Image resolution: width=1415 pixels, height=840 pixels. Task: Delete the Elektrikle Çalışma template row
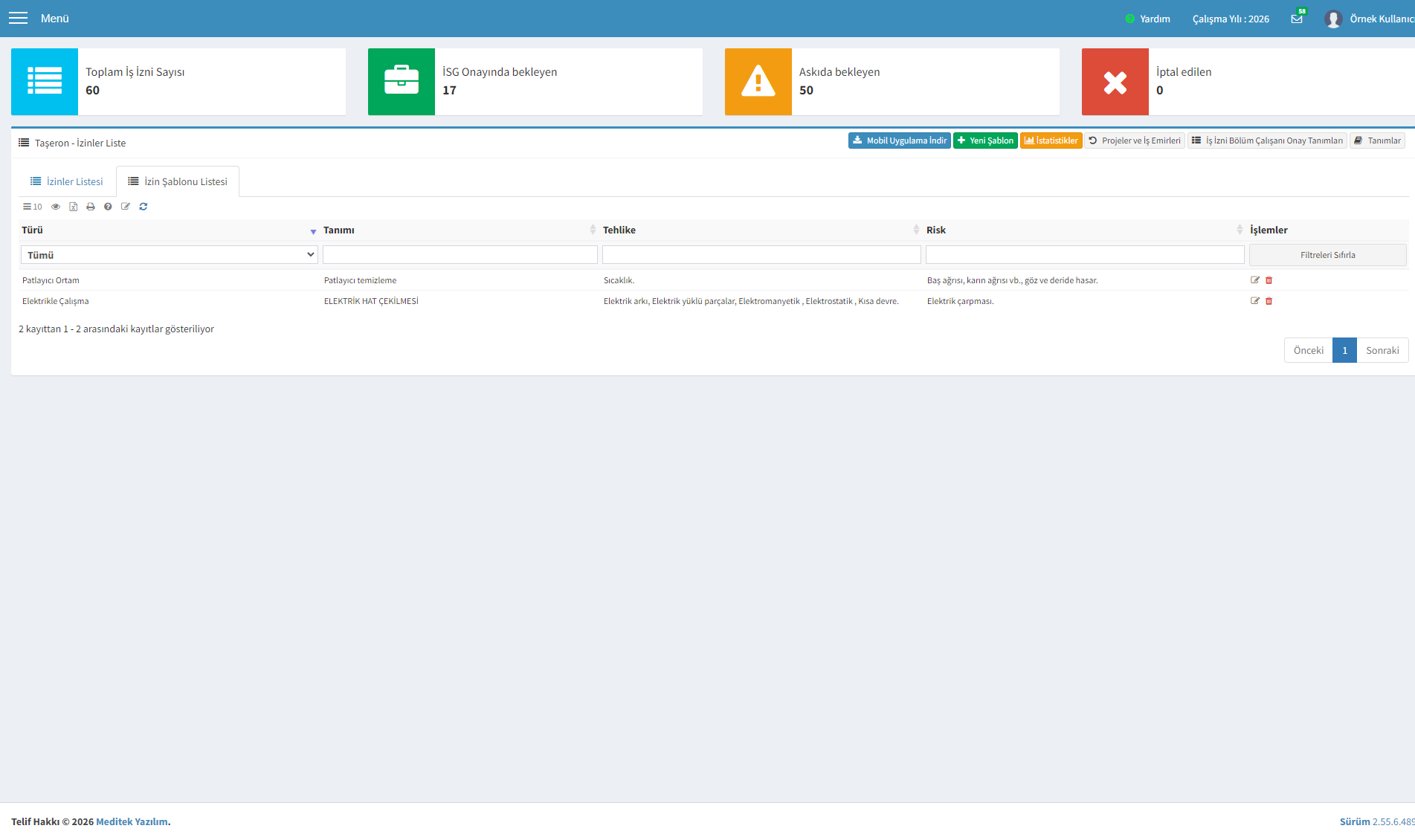1269,301
